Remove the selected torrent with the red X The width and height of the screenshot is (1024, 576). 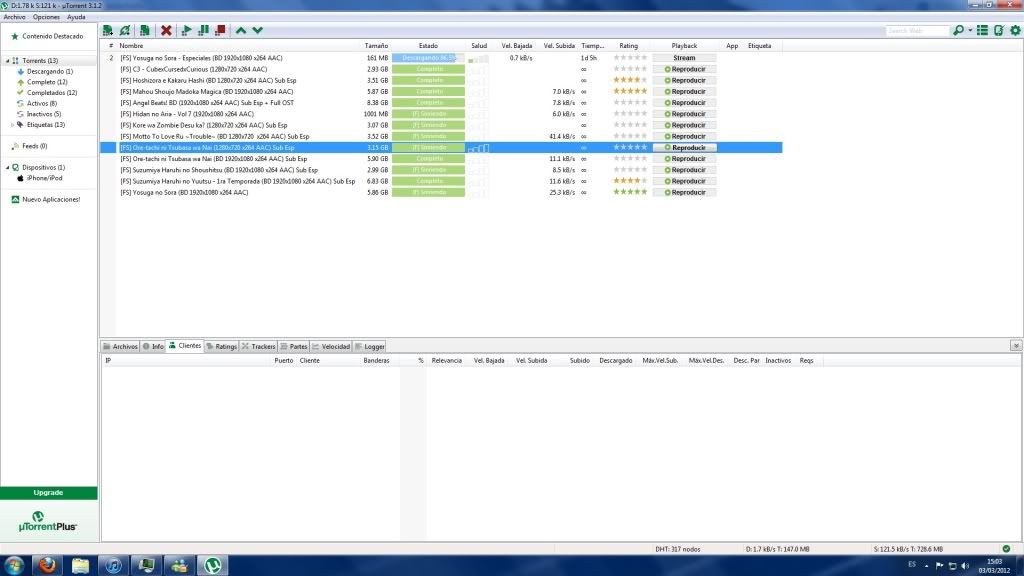tap(167, 31)
